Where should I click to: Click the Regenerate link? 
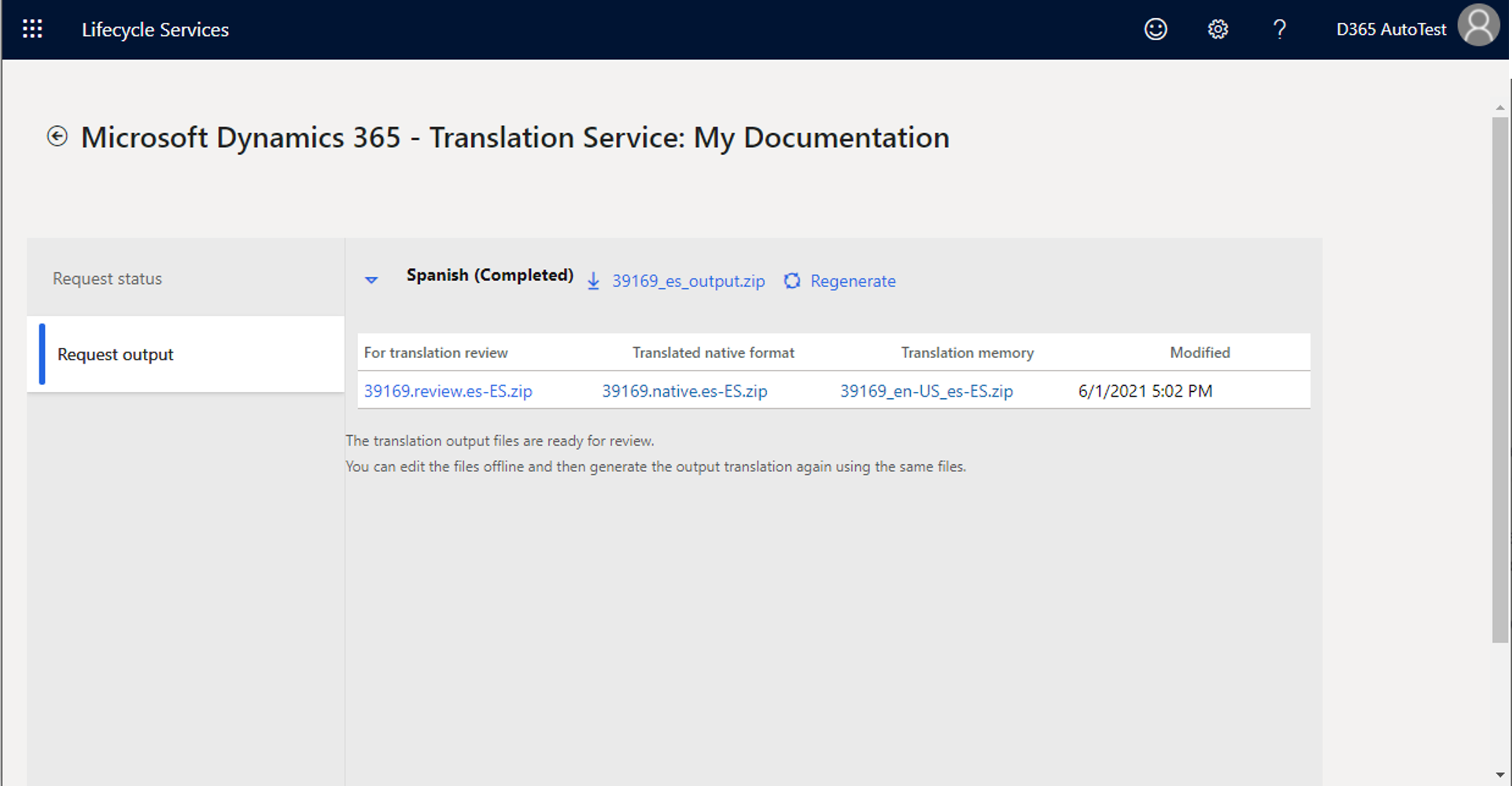(853, 282)
